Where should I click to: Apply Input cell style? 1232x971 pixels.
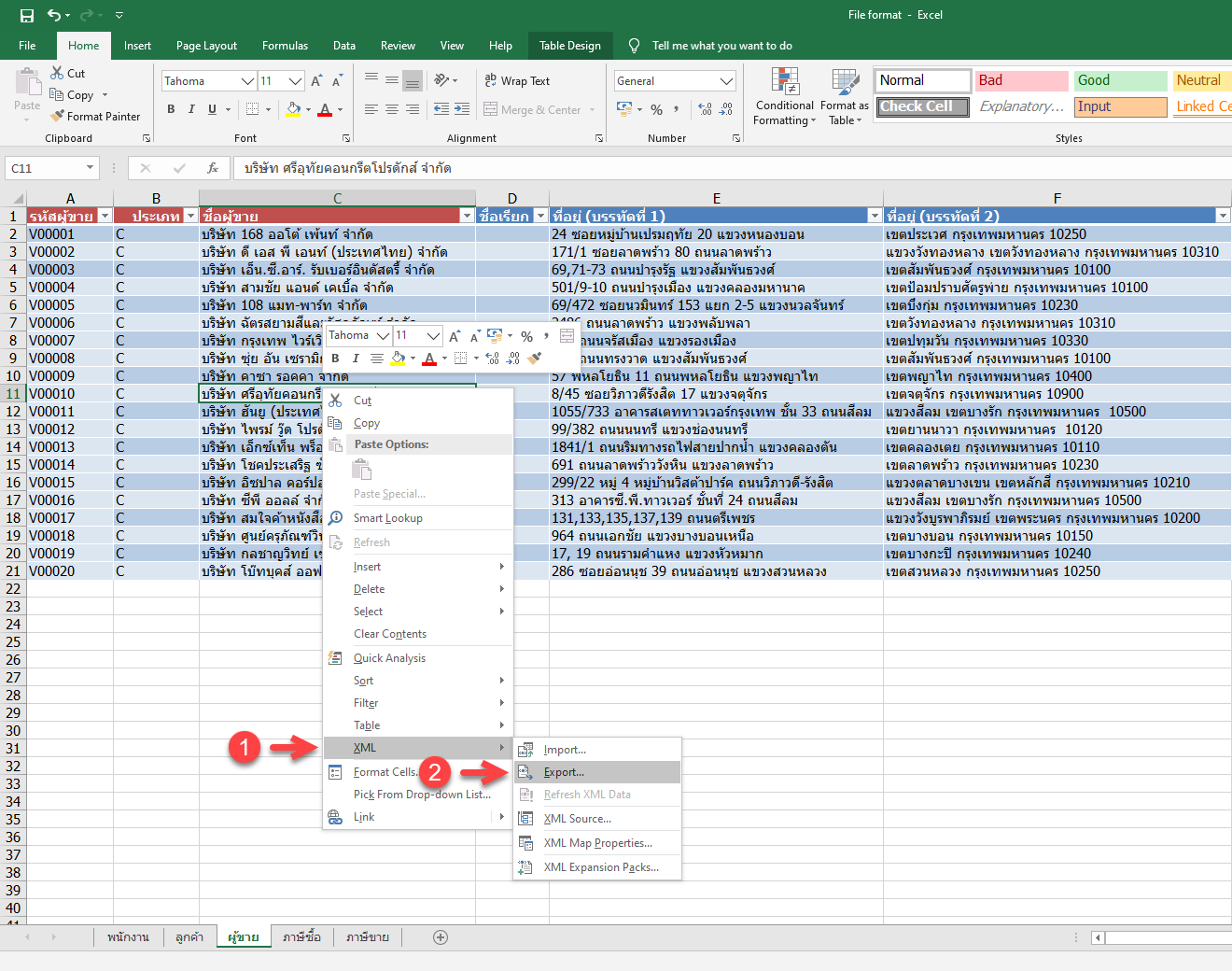pos(1120,106)
